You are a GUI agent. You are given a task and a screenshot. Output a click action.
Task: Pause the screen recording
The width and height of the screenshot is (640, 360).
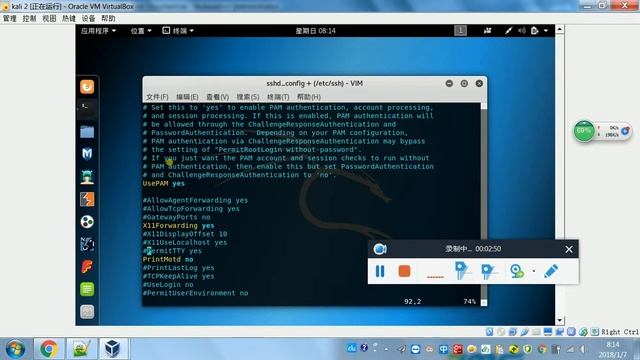[380, 271]
